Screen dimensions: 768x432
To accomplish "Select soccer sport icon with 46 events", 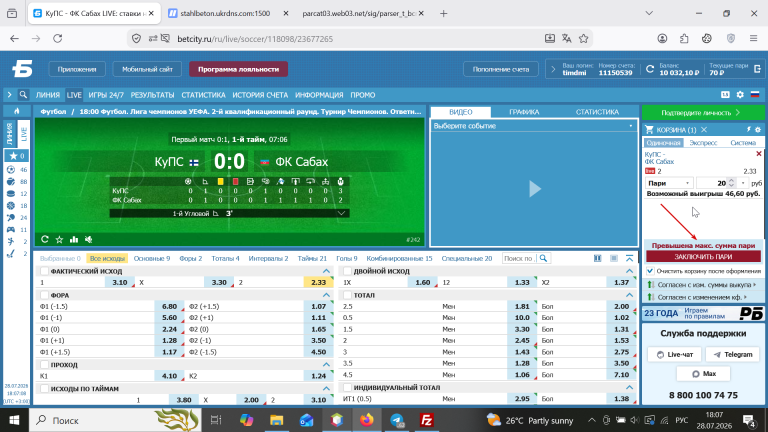I will (x=11, y=169).
